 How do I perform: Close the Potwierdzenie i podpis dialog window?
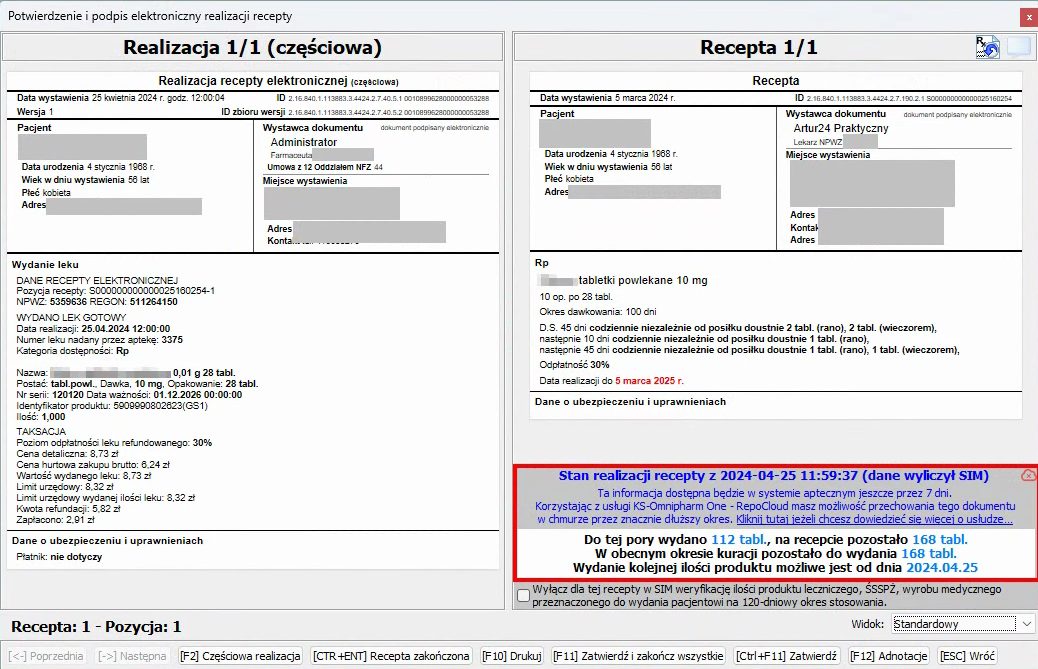tap(1029, 17)
